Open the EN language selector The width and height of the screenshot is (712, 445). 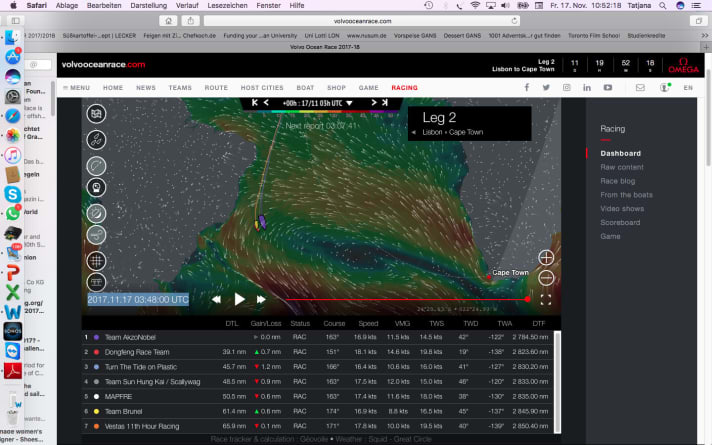(688, 88)
